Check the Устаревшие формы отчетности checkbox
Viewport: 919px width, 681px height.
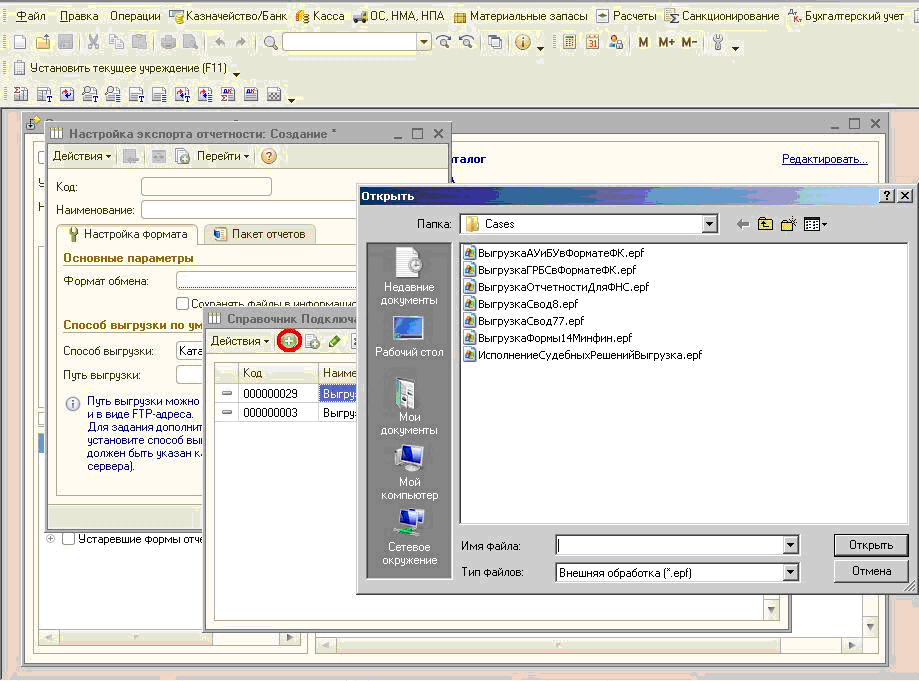[69, 539]
